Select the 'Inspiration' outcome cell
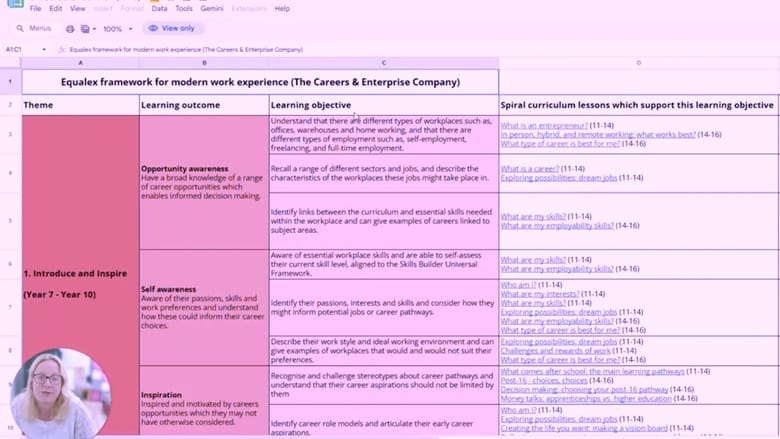 [x=204, y=401]
